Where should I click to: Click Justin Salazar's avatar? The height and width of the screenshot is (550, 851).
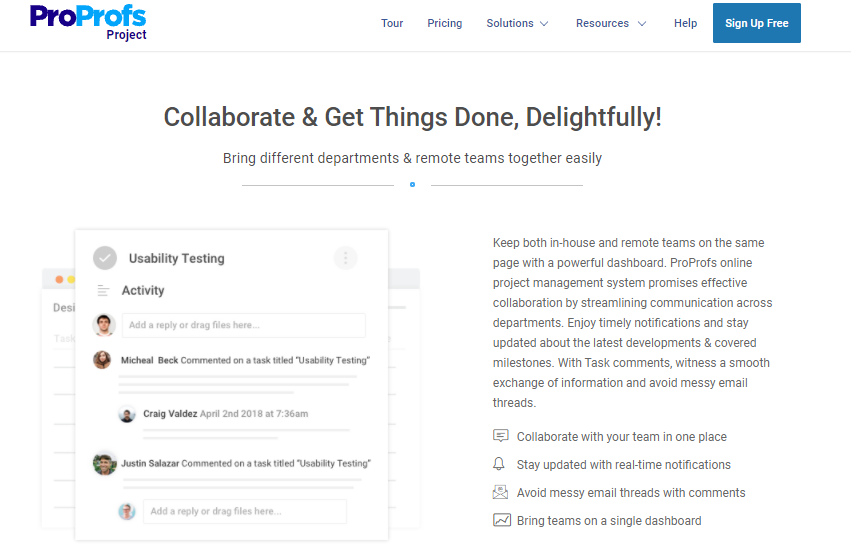coord(105,463)
